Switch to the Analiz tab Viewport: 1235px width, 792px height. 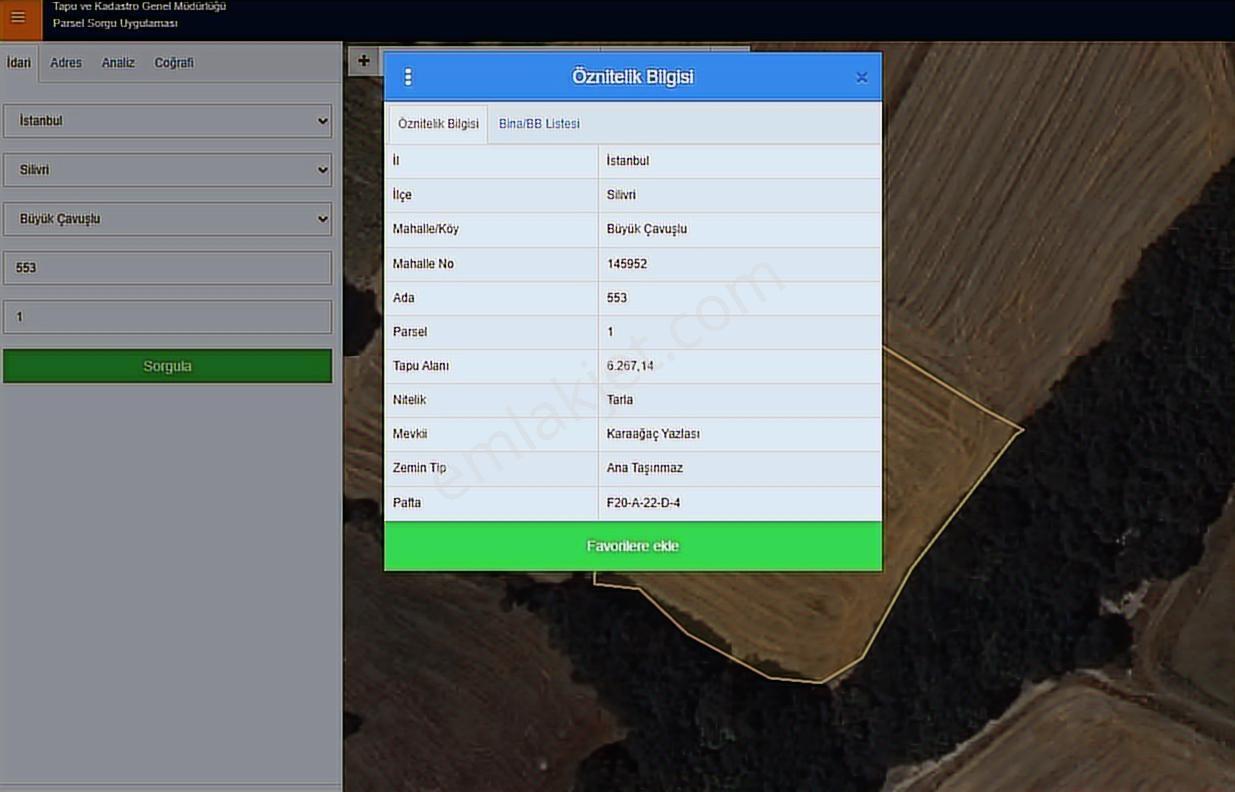point(118,62)
